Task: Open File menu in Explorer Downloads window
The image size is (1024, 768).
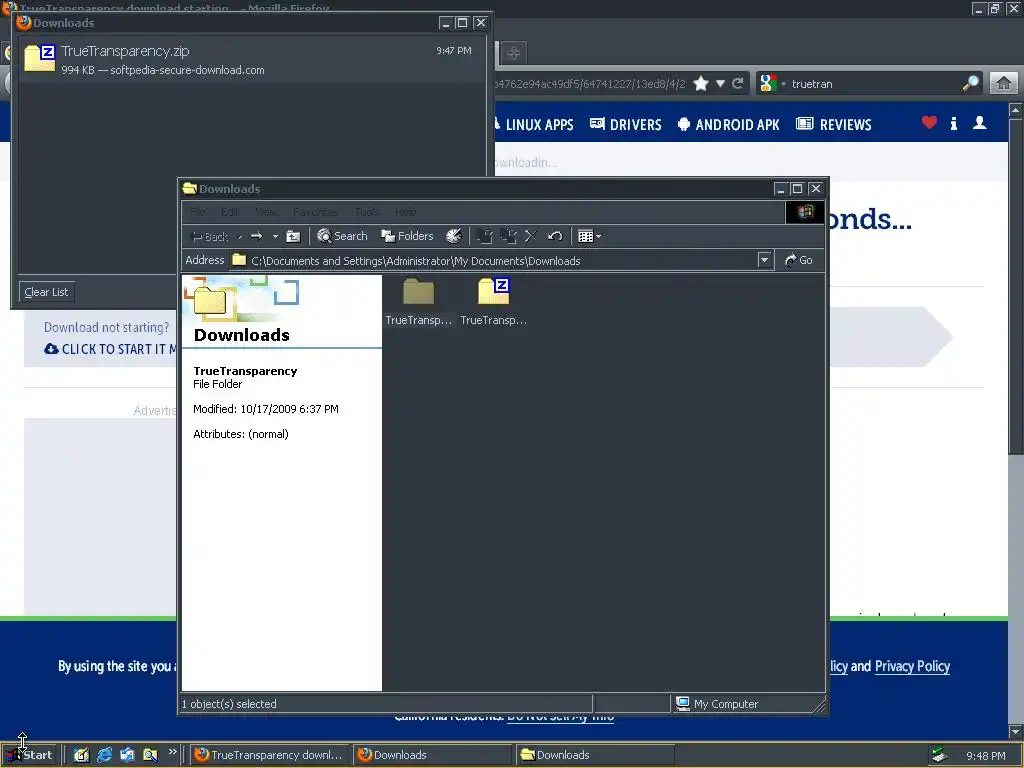Action: pos(198,212)
